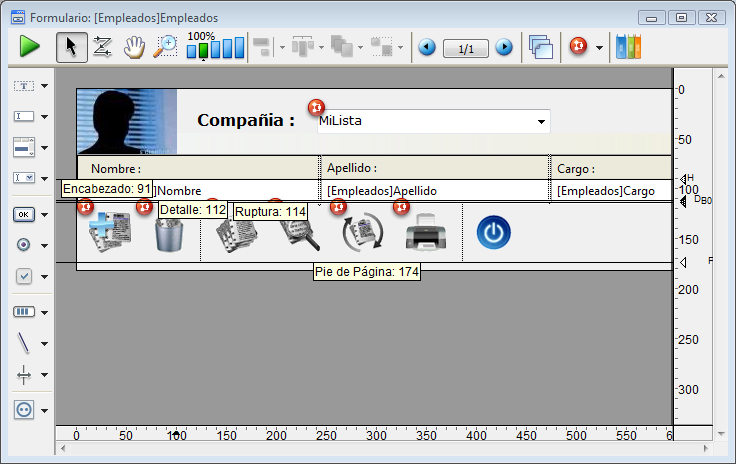Screen dimensions: 736x464
Task: Go to next form page
Action: pos(504,47)
